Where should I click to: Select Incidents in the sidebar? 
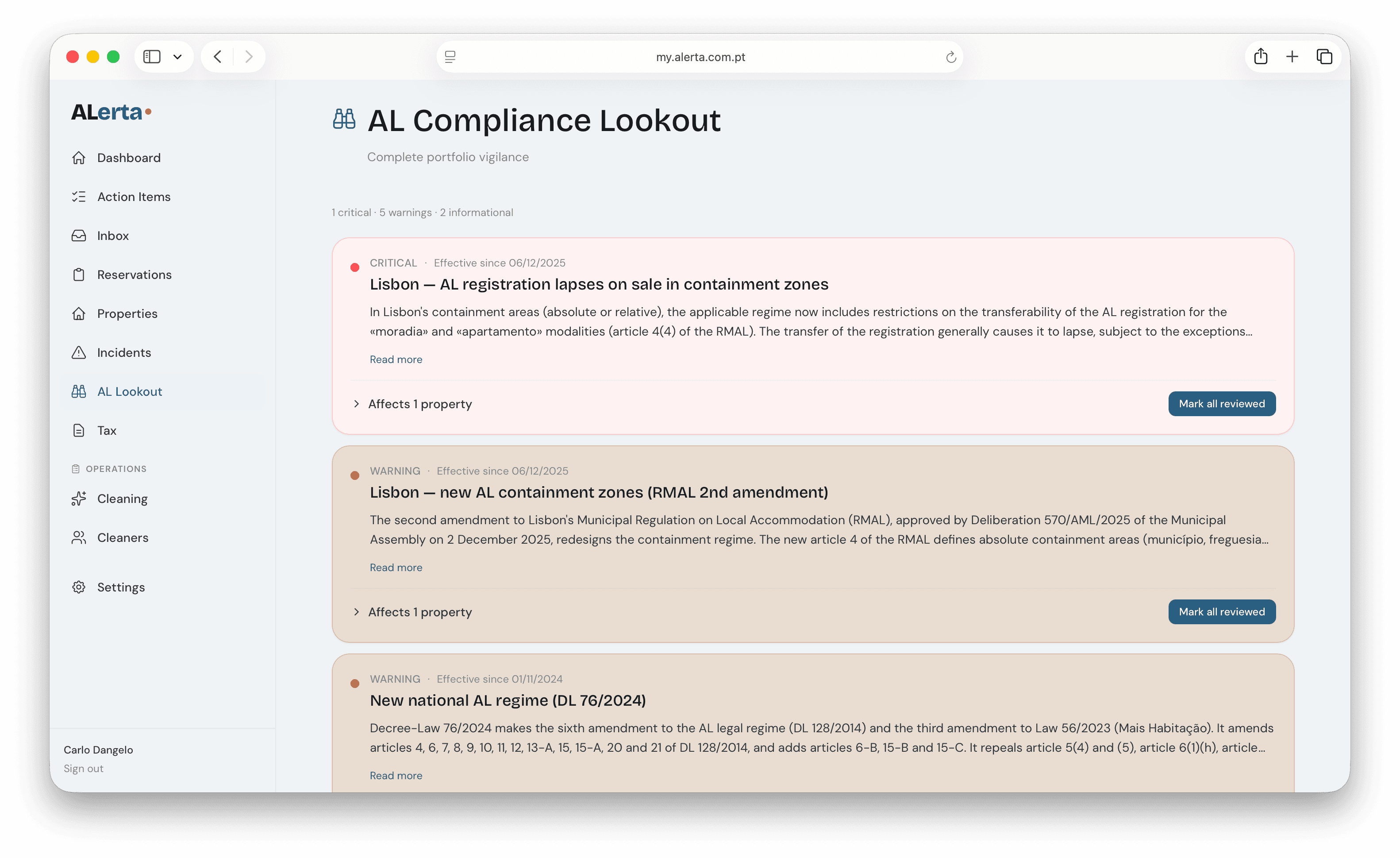tap(162, 352)
